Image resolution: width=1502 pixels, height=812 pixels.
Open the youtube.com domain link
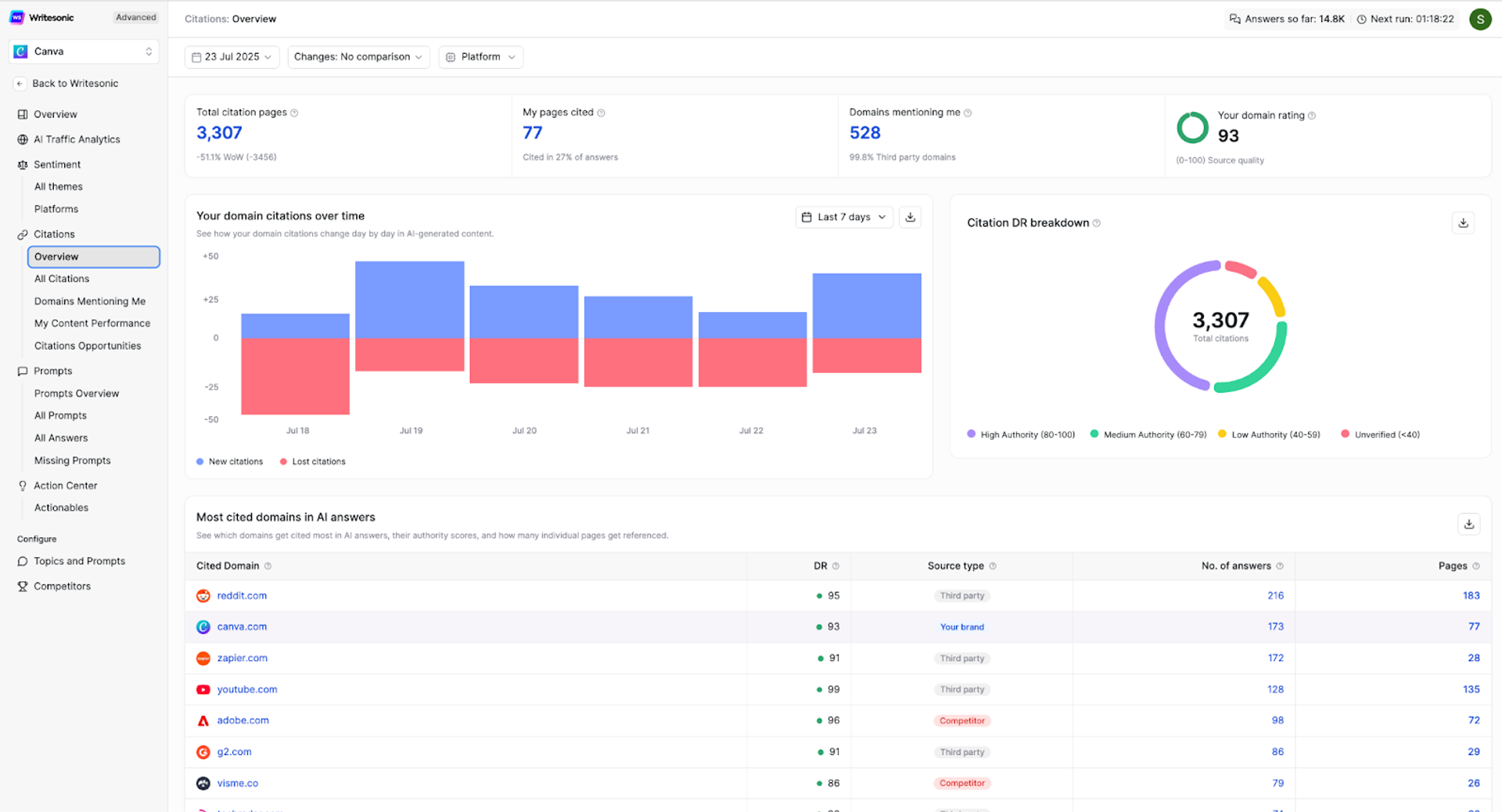[x=247, y=690]
